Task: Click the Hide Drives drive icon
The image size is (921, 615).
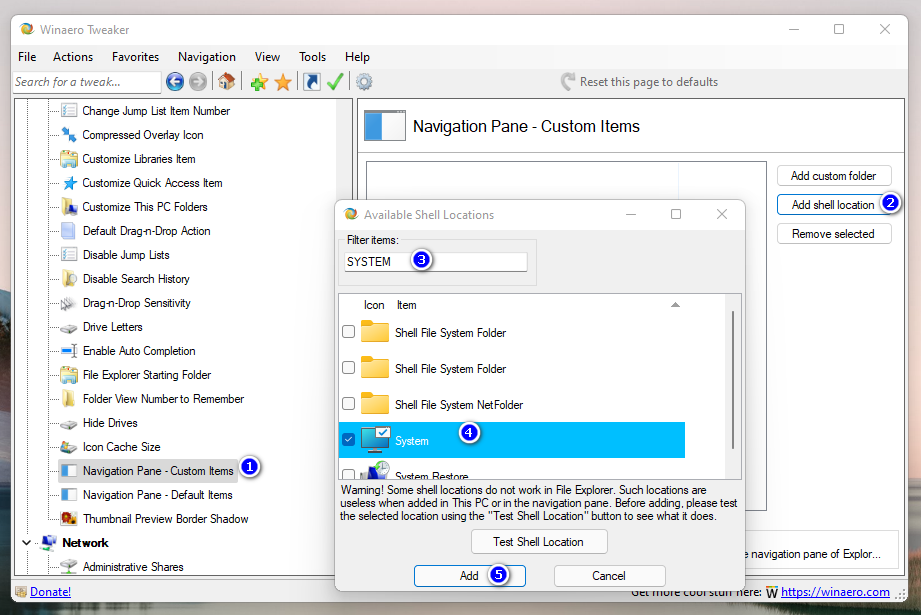Action: pyautogui.click(x=69, y=424)
